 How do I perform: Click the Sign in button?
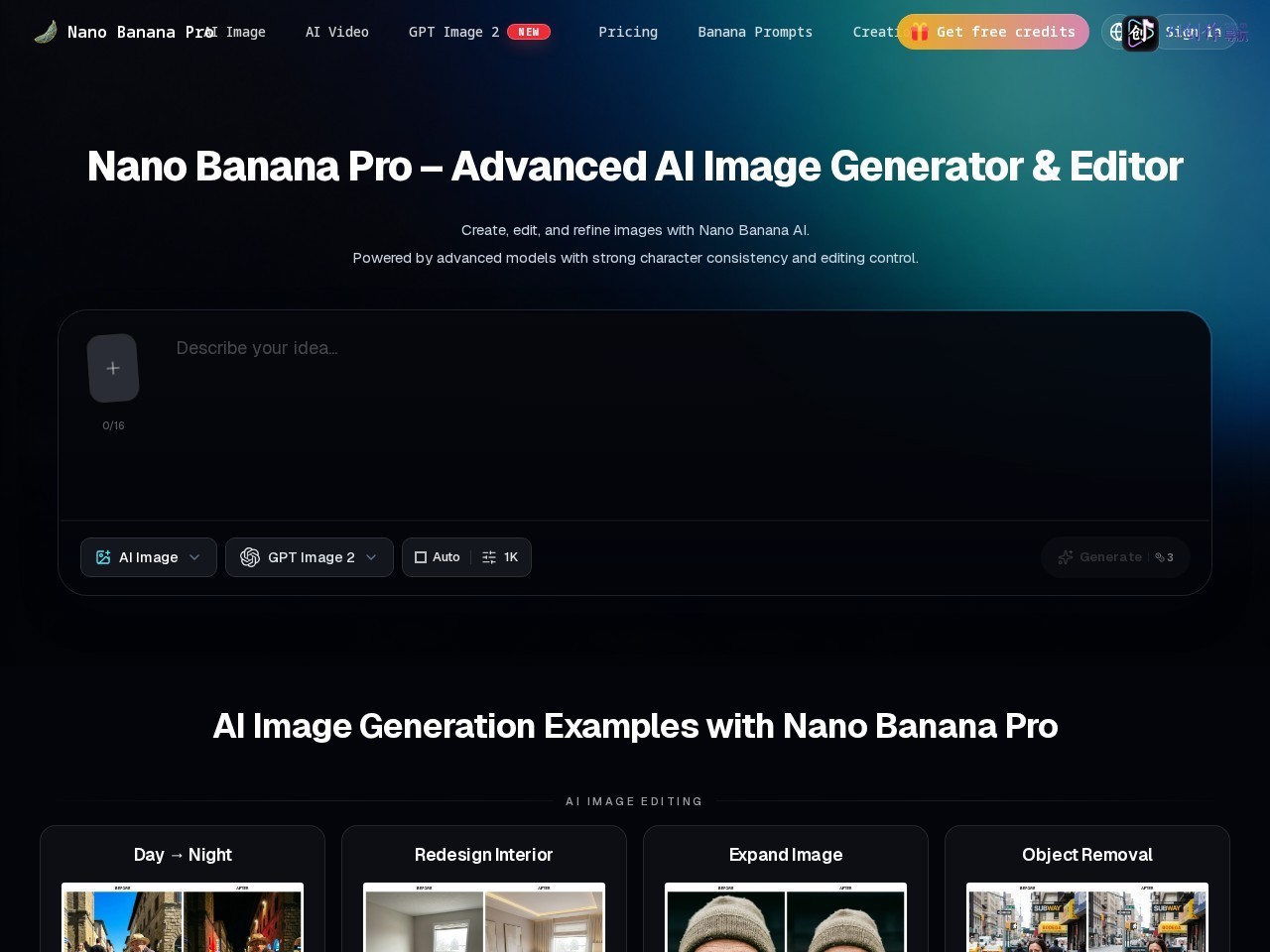(1194, 32)
